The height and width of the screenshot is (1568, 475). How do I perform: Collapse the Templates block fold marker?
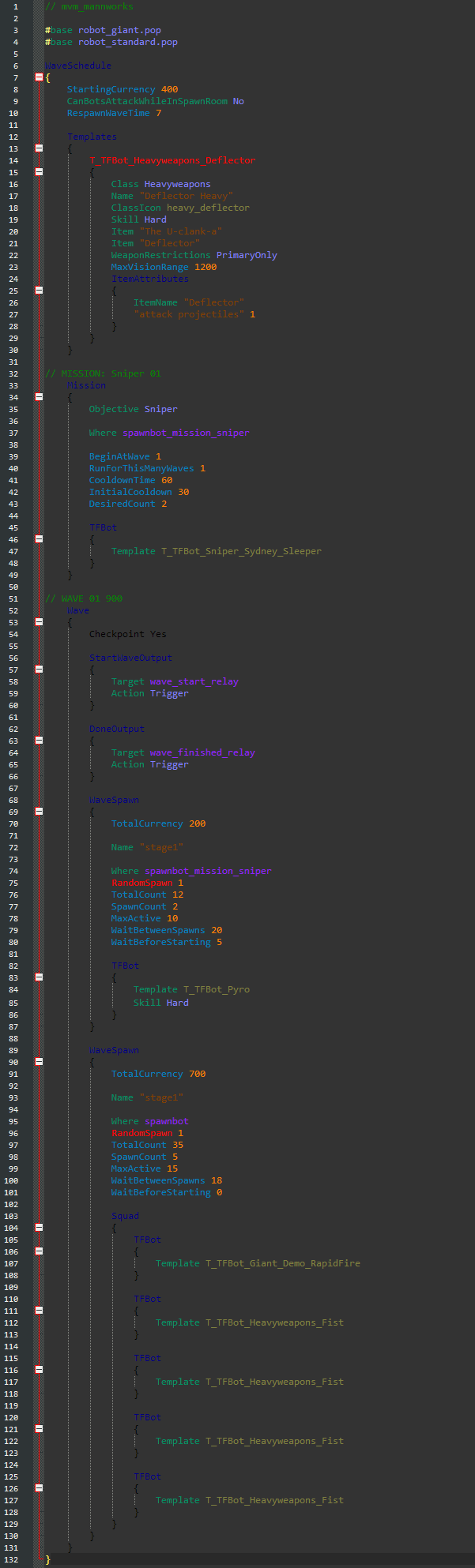coord(39,148)
